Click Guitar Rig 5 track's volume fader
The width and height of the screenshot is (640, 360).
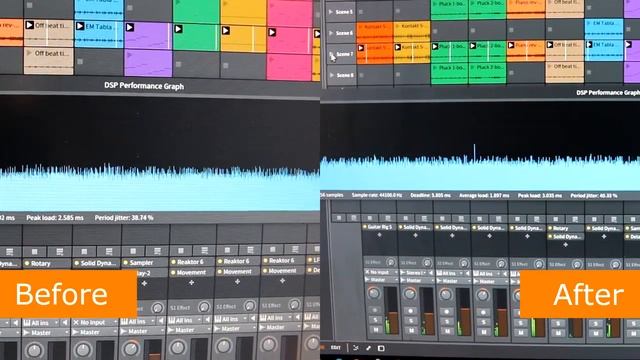pyautogui.click(x=392, y=310)
